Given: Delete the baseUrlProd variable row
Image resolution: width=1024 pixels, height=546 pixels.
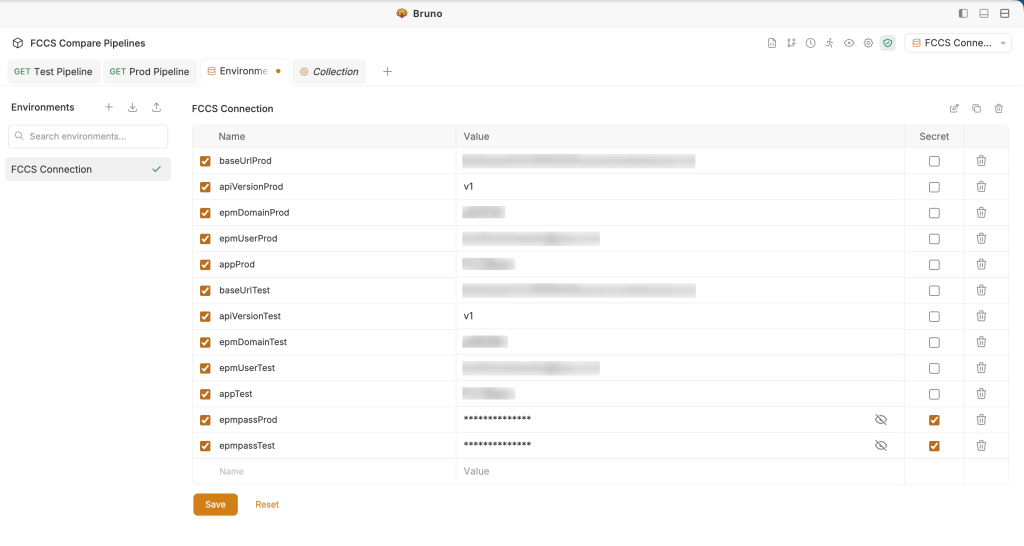Looking at the screenshot, I should pyautogui.click(x=981, y=161).
